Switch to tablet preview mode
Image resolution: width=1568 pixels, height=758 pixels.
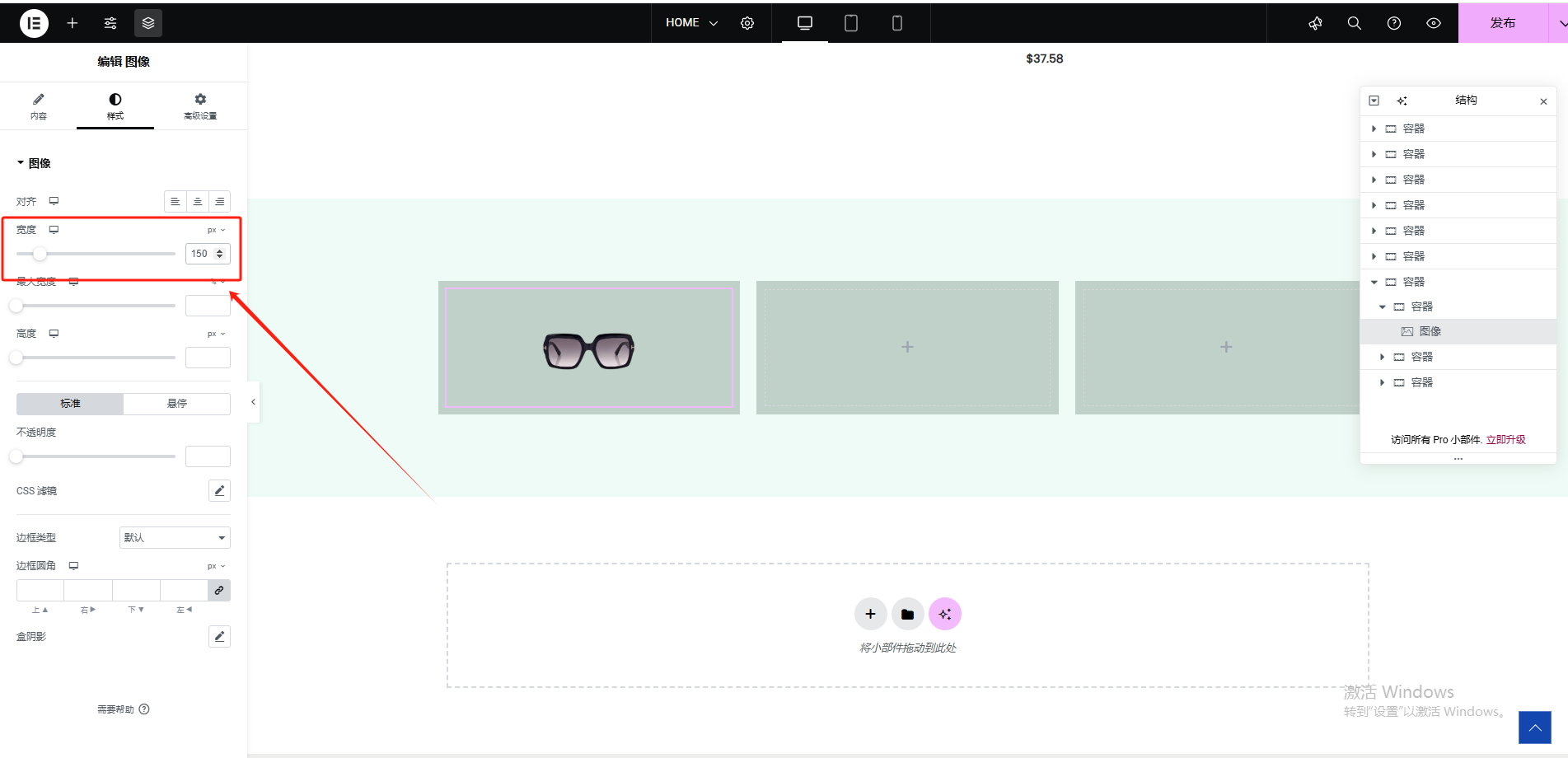[851, 23]
